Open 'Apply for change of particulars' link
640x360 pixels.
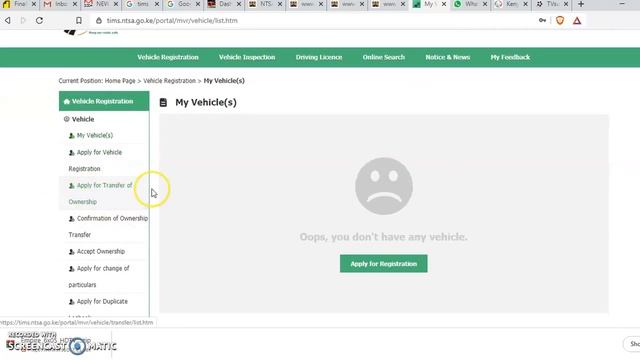pos(99,276)
